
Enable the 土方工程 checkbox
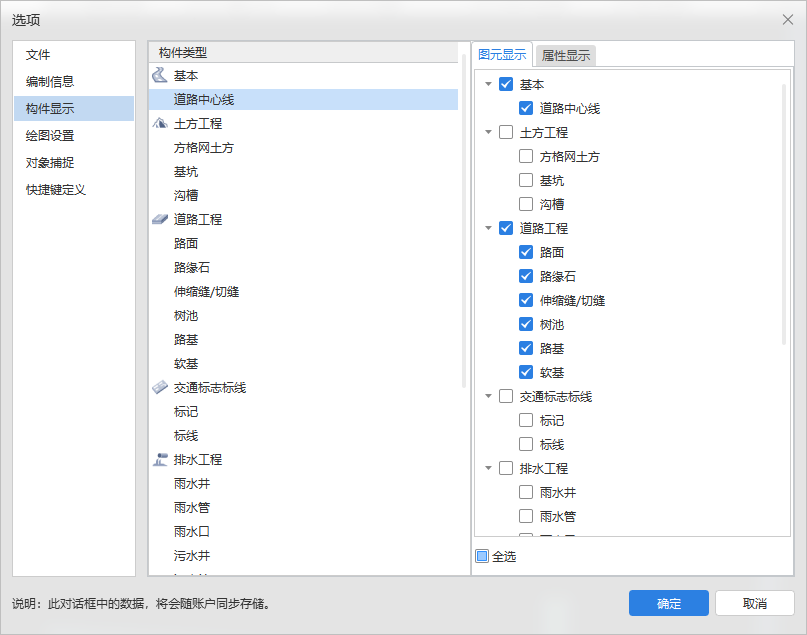click(506, 132)
